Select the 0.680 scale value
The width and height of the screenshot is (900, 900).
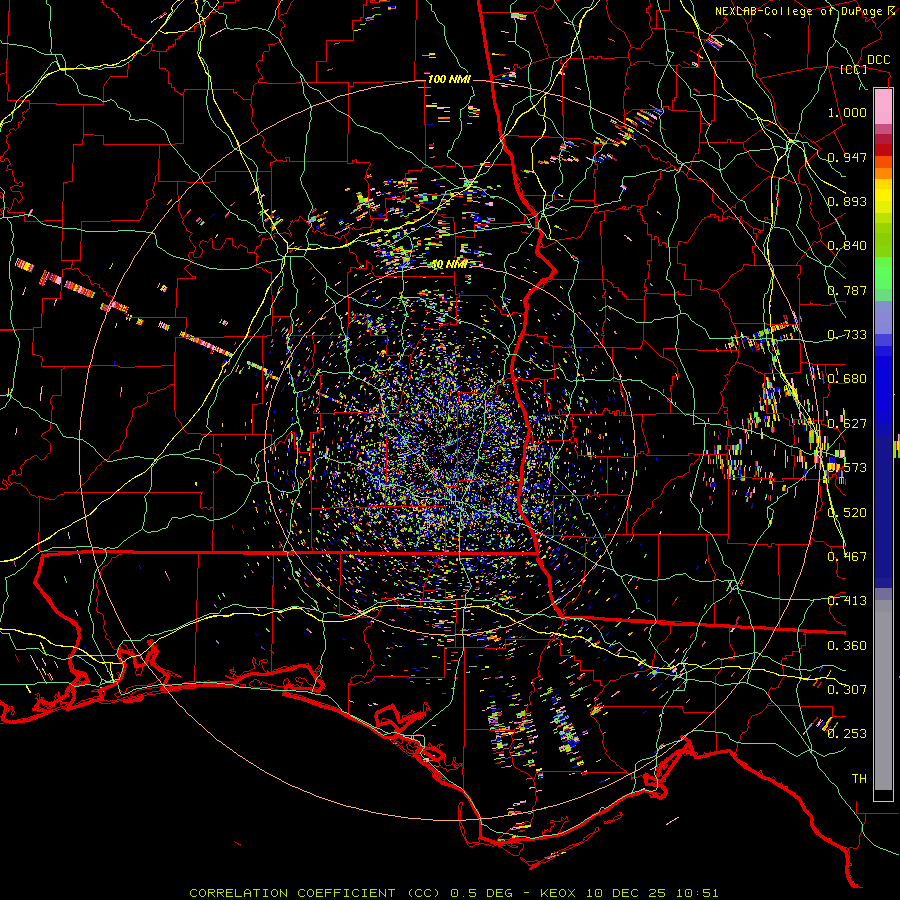[847, 379]
